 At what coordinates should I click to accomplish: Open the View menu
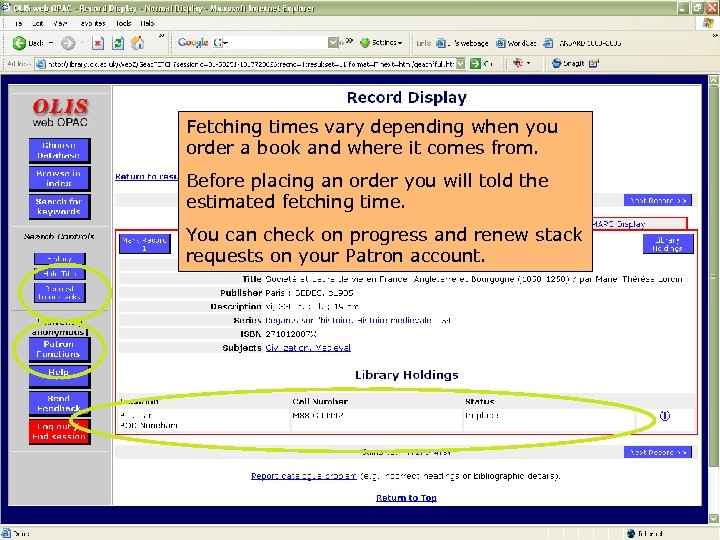coord(60,23)
